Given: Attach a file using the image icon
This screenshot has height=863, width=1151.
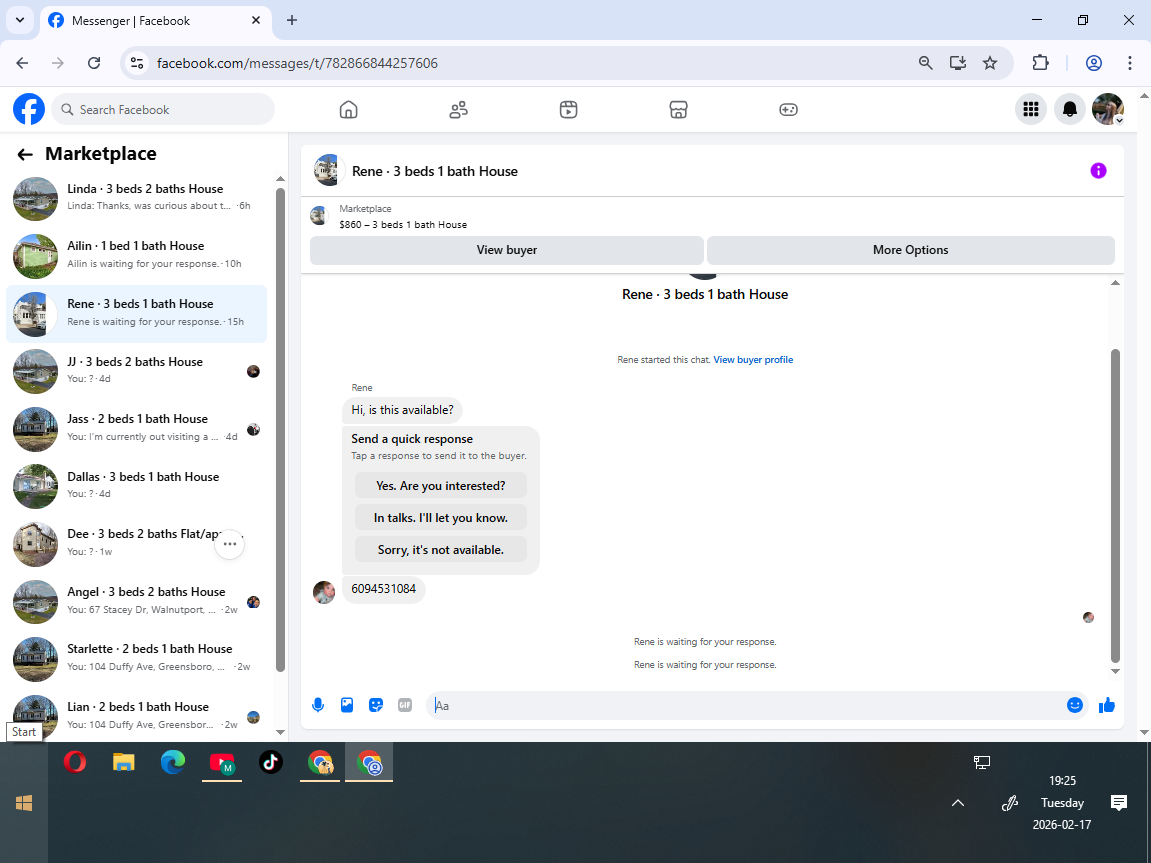Looking at the screenshot, I should [x=347, y=705].
